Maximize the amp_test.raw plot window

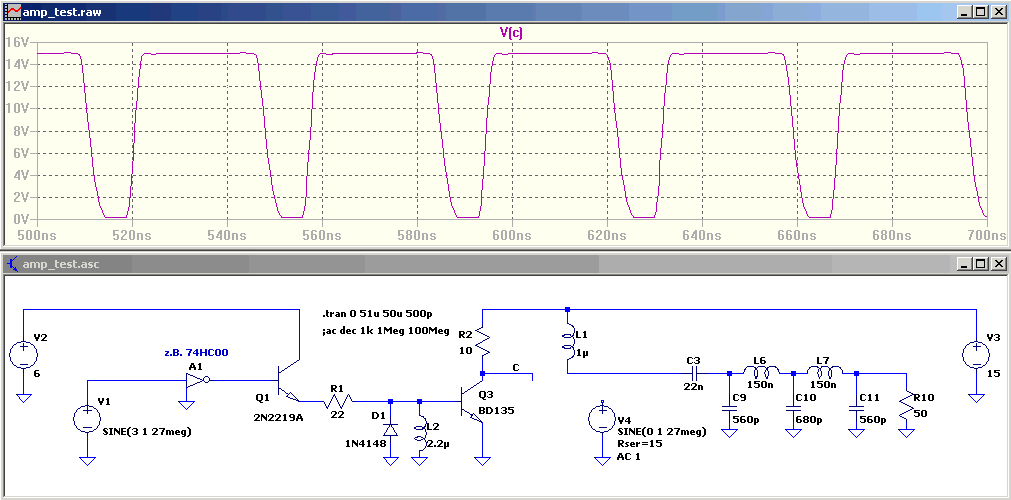981,12
